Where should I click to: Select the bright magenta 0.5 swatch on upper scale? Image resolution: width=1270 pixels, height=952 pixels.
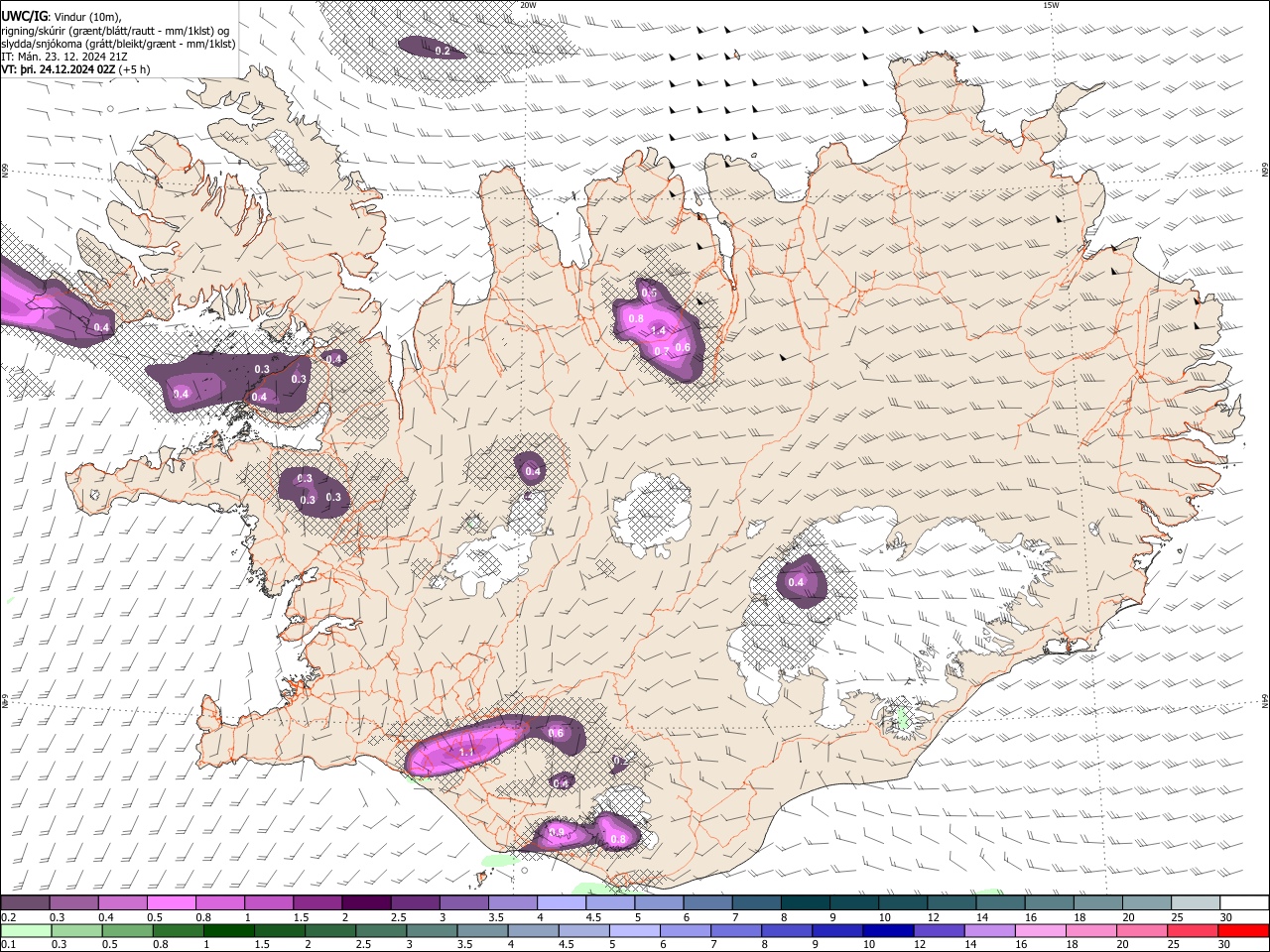point(171,903)
